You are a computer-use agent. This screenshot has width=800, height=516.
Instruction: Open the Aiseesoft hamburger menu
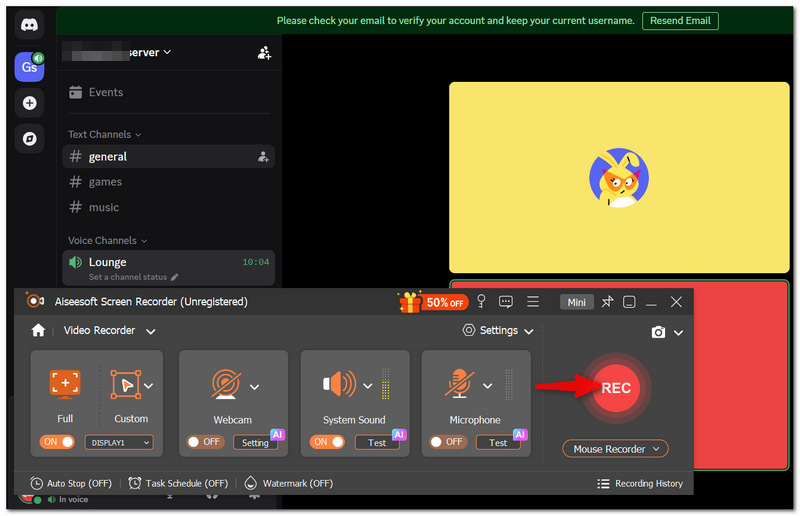[x=533, y=302]
